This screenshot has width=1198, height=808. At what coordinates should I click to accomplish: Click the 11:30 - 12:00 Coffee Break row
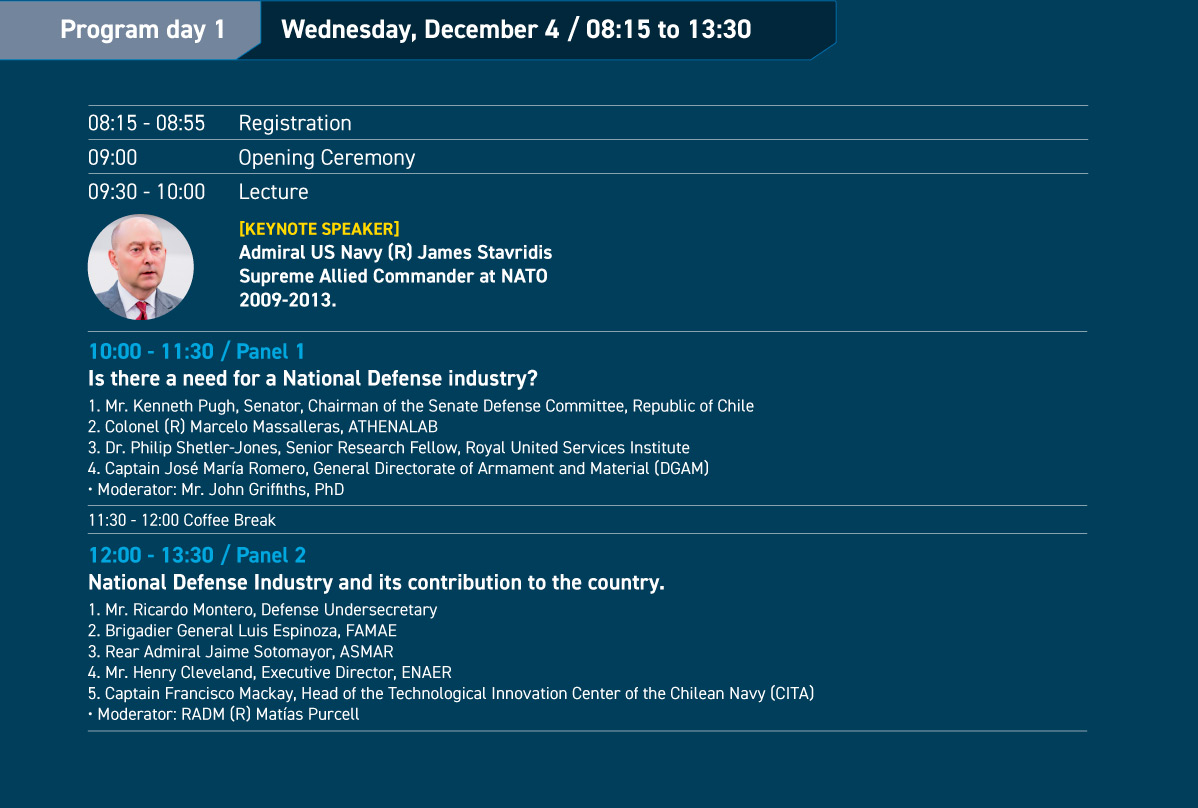[587, 520]
